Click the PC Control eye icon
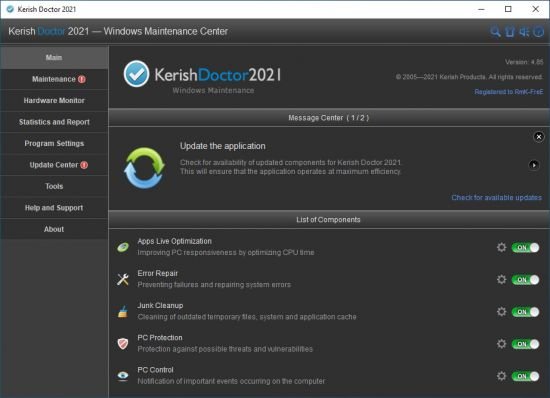This screenshot has width=550, height=398. pyautogui.click(x=123, y=376)
